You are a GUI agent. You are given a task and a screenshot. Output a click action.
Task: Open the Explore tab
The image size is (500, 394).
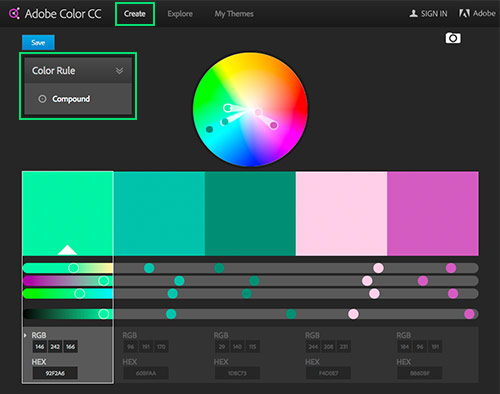(180, 14)
